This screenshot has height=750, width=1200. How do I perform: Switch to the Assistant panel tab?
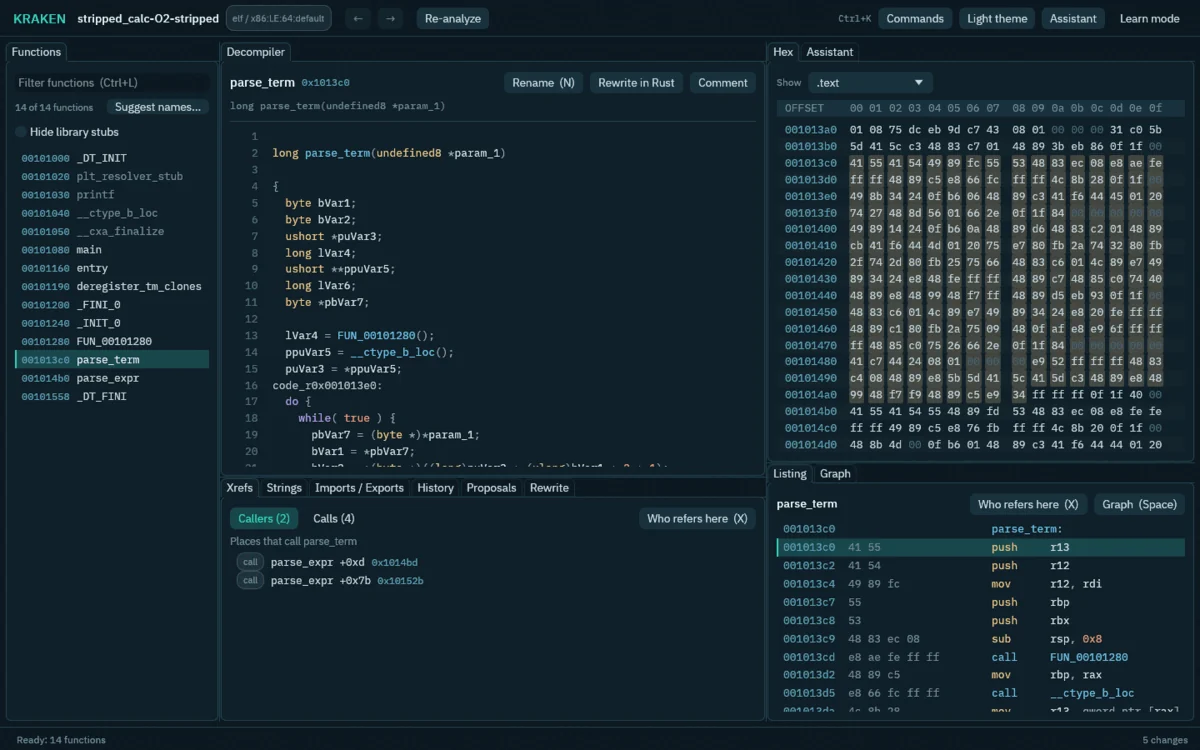(830, 52)
